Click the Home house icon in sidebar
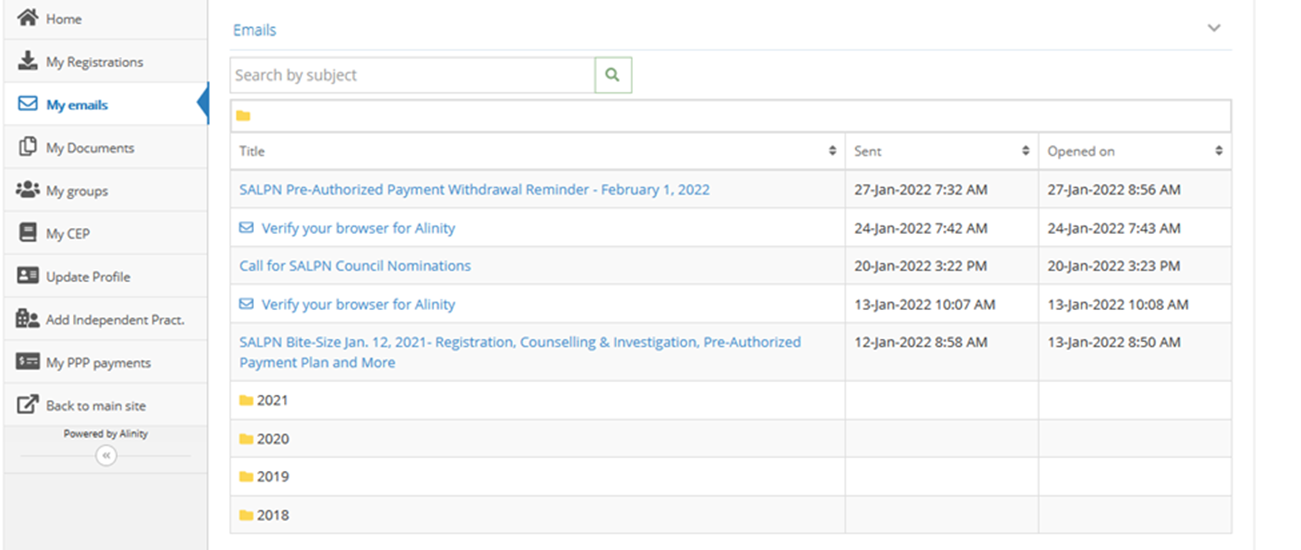The image size is (1301, 550). [28, 18]
